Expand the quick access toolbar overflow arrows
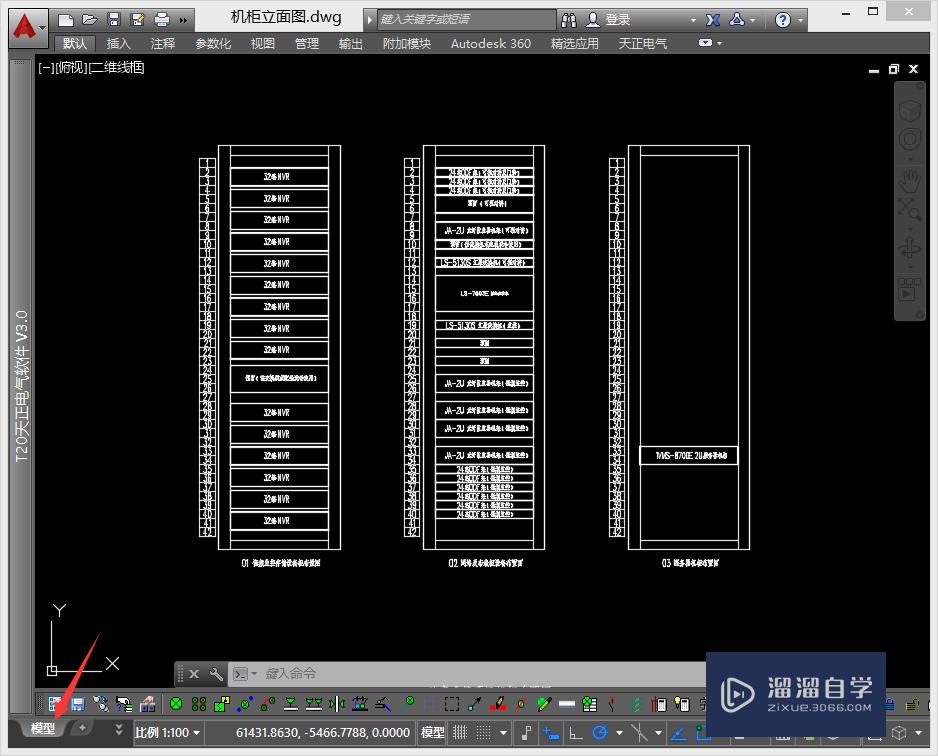The width and height of the screenshot is (938, 756). [184, 19]
